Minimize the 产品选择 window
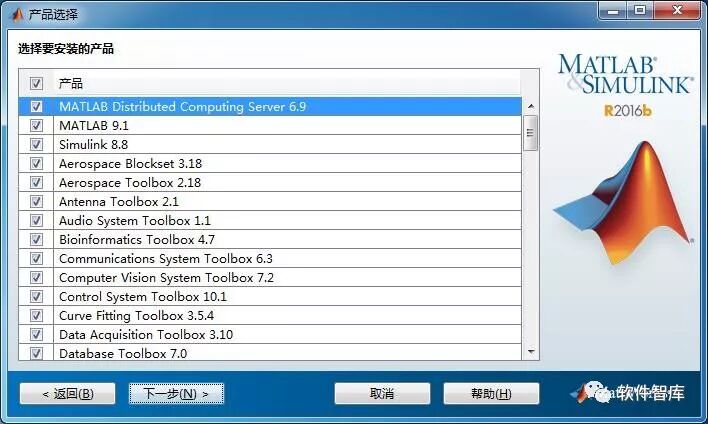This screenshot has width=708, height=424. coord(613,11)
